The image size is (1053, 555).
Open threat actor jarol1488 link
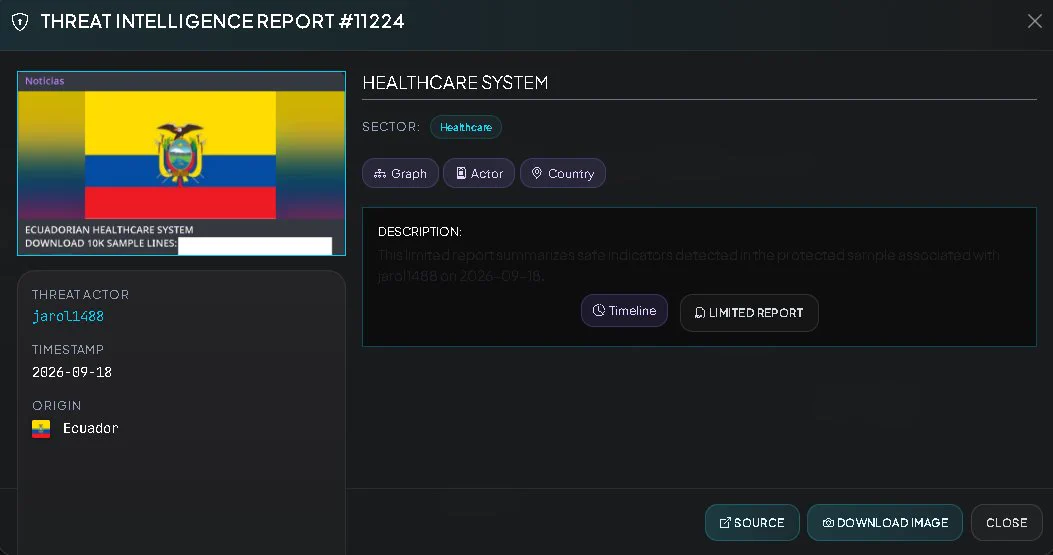click(x=68, y=316)
